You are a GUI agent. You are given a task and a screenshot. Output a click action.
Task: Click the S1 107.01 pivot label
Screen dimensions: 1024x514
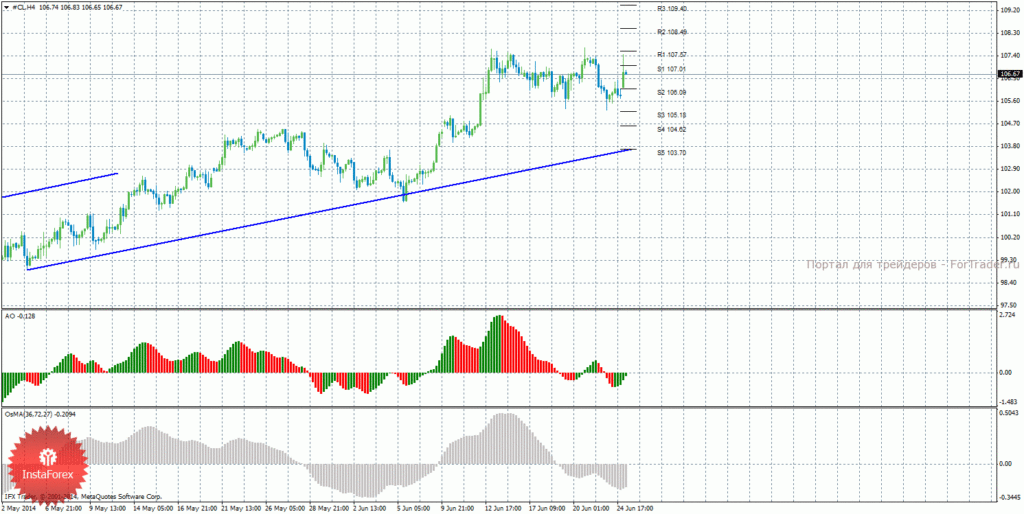tap(672, 69)
